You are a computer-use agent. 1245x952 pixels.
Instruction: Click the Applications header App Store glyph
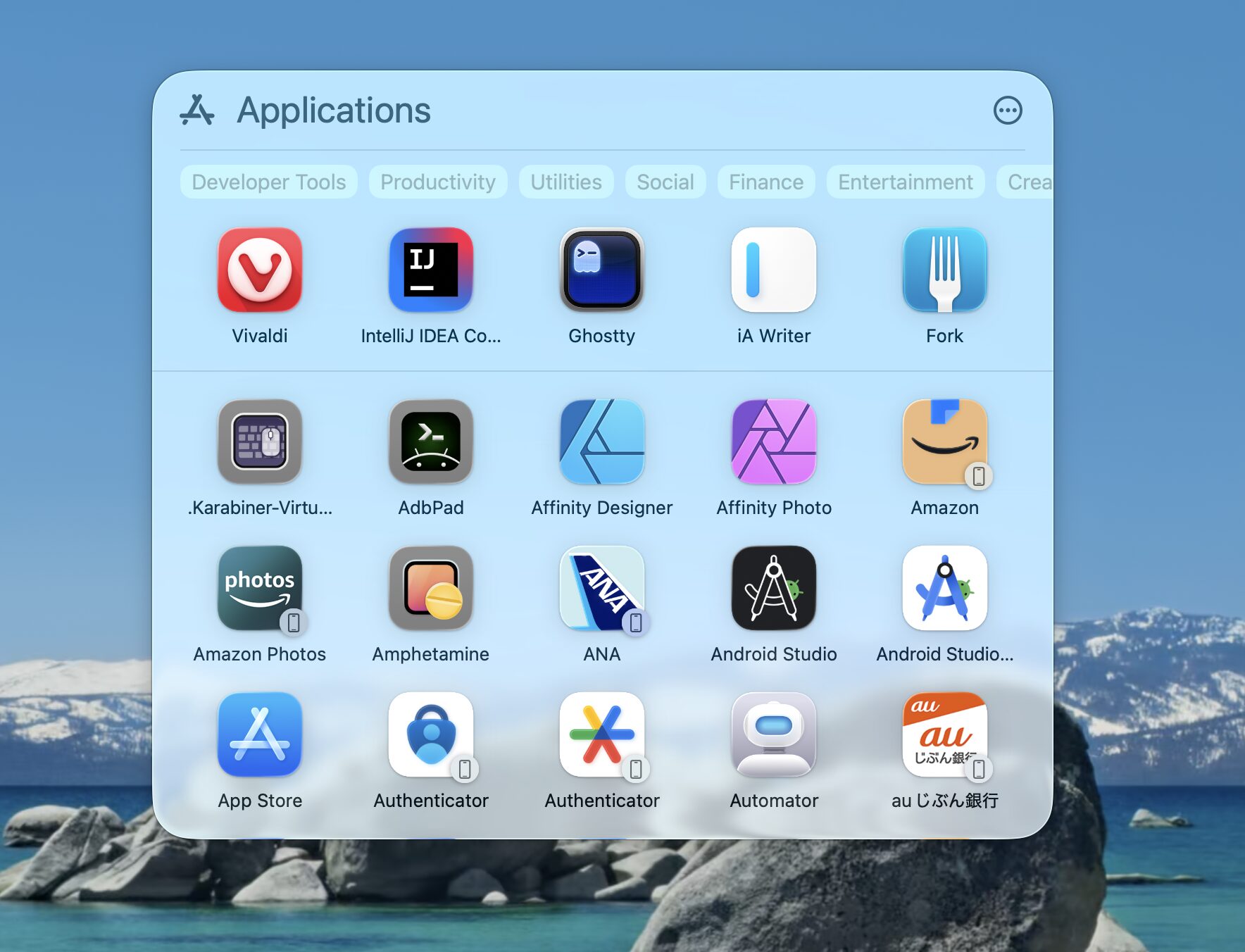(x=197, y=111)
